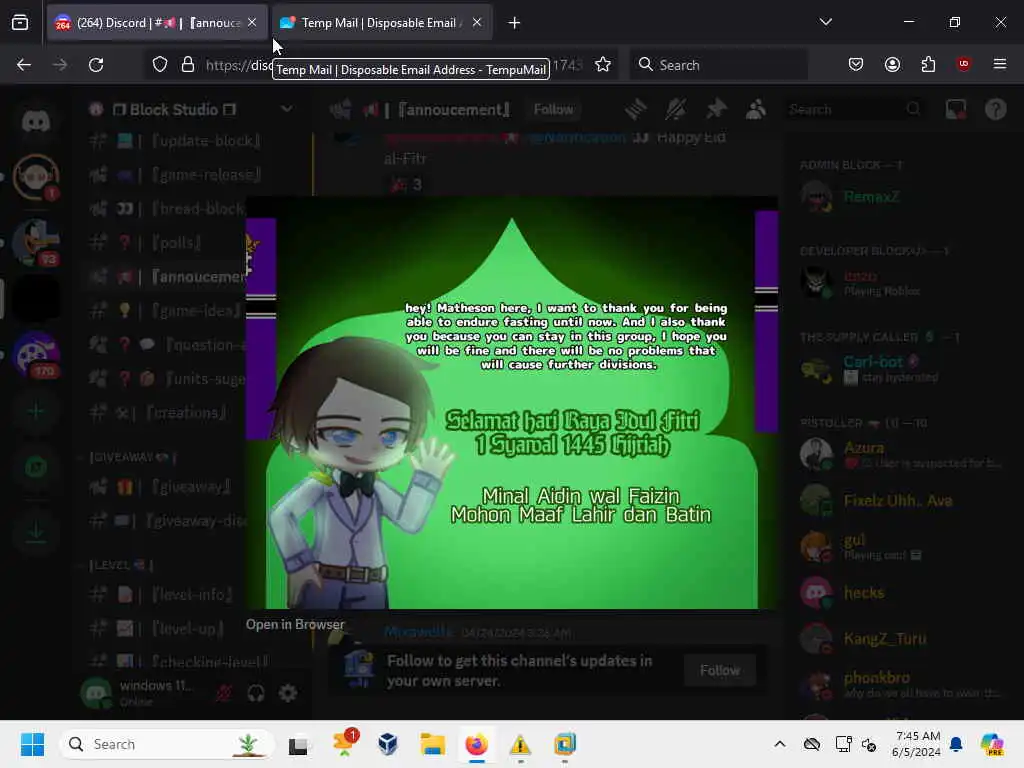
Task: Open Task View on taskbar
Action: point(298,744)
